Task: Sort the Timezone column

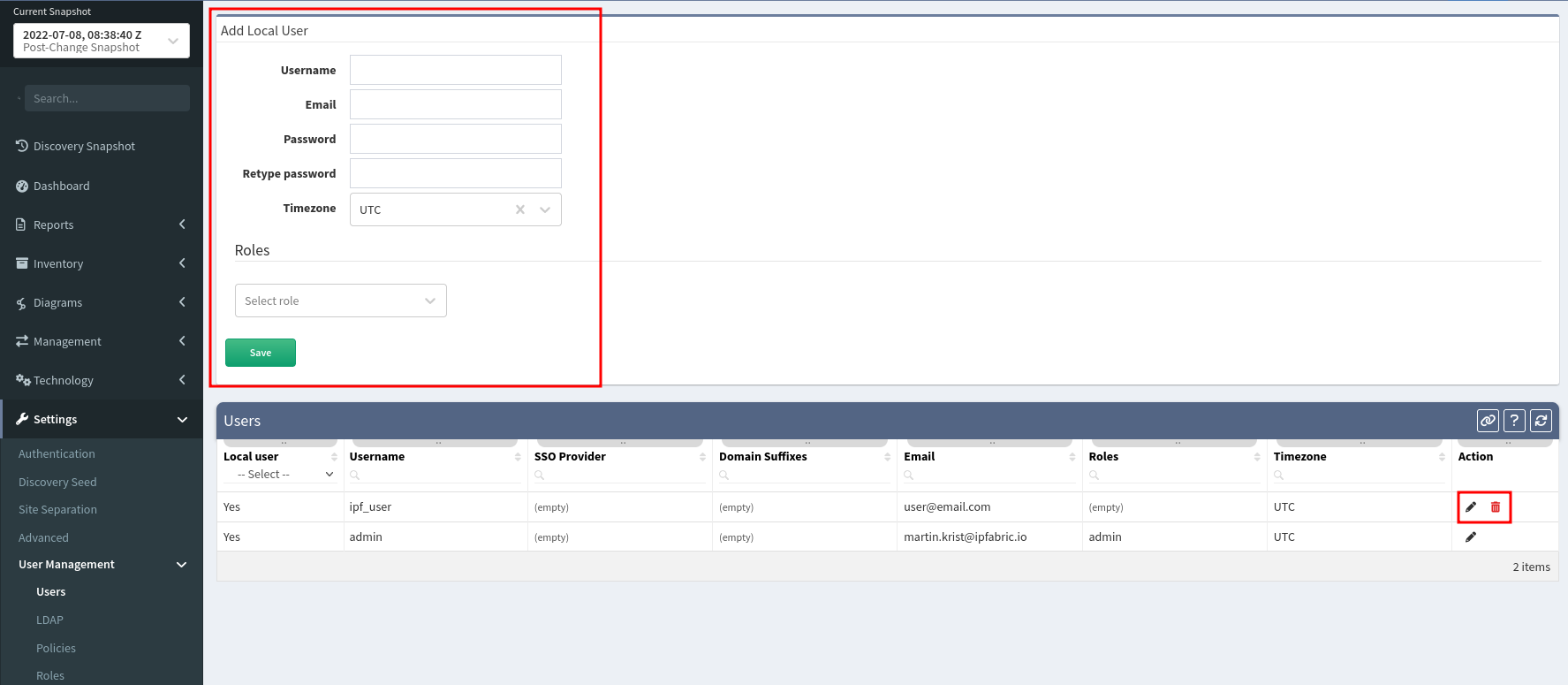Action: pos(1442,457)
